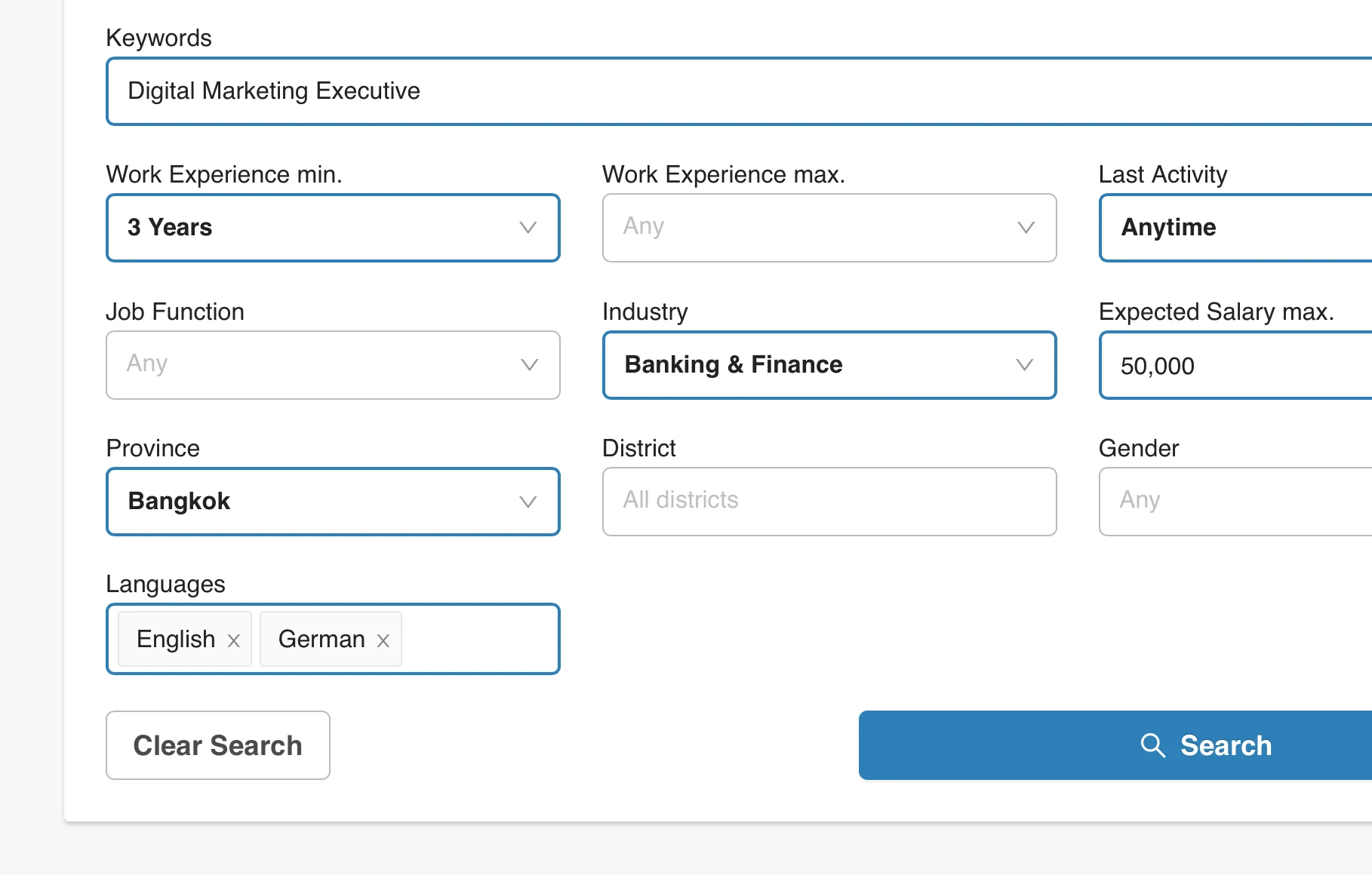The image size is (1372, 875).
Task: Open the Industry selector showing Banking & Finance
Action: pyautogui.click(x=829, y=364)
